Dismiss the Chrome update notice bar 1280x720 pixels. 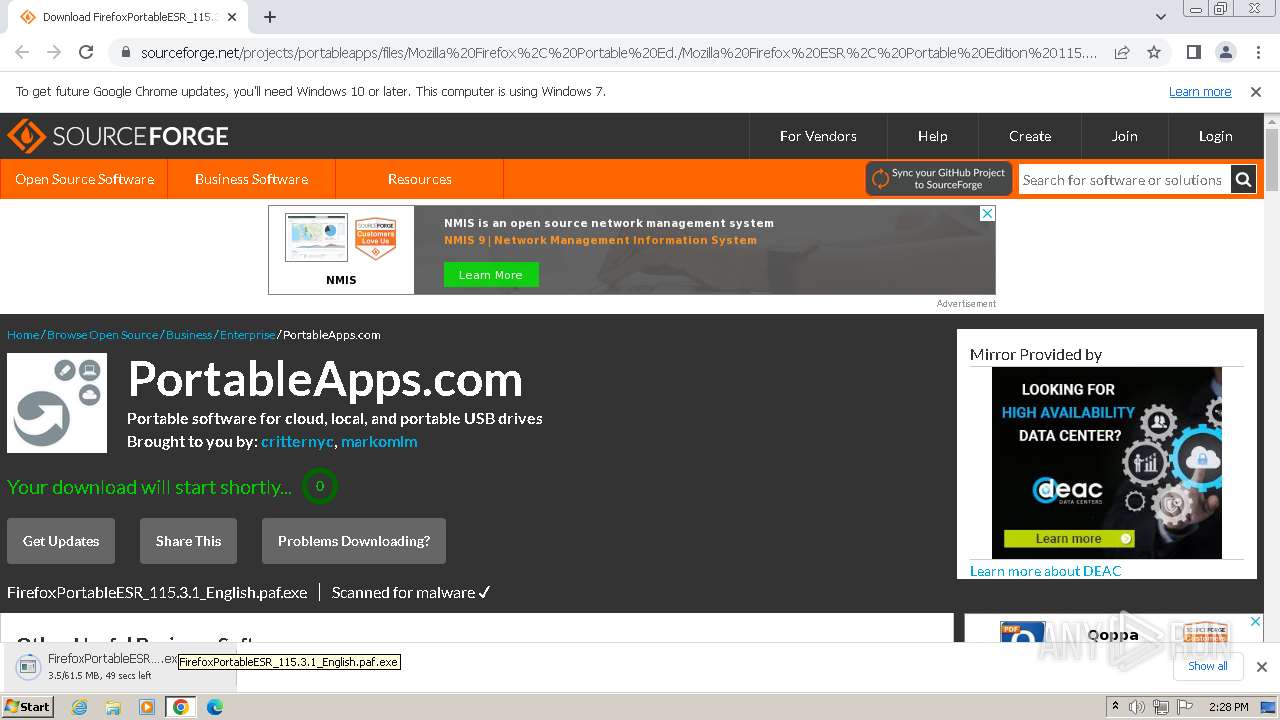point(1256,91)
